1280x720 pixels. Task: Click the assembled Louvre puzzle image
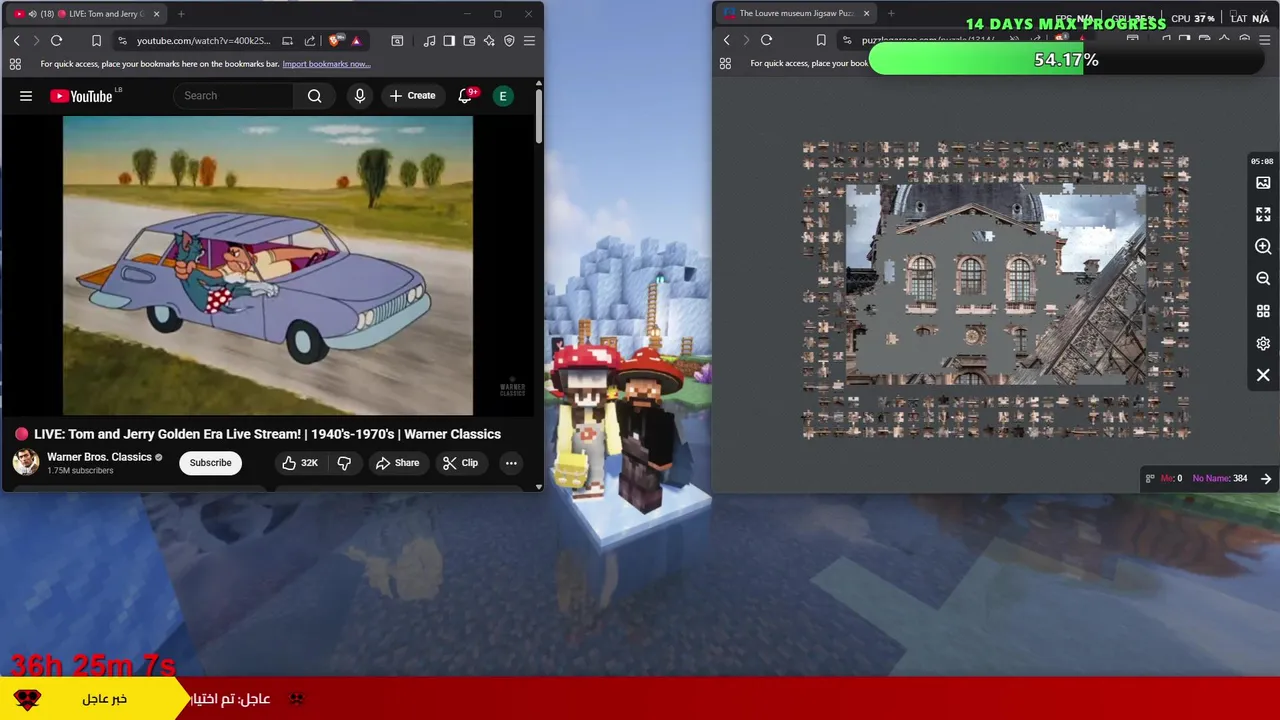click(996, 285)
